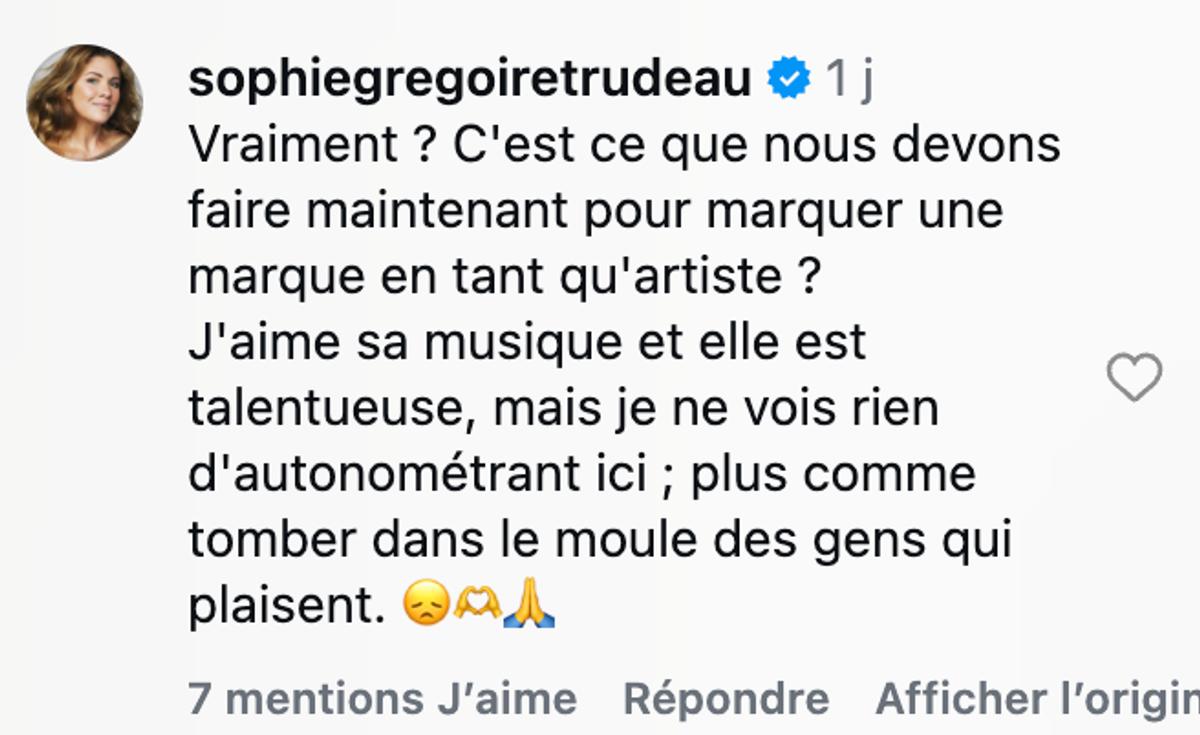Click the heart hands emoji
The height and width of the screenshot is (735, 1200).
tap(476, 606)
